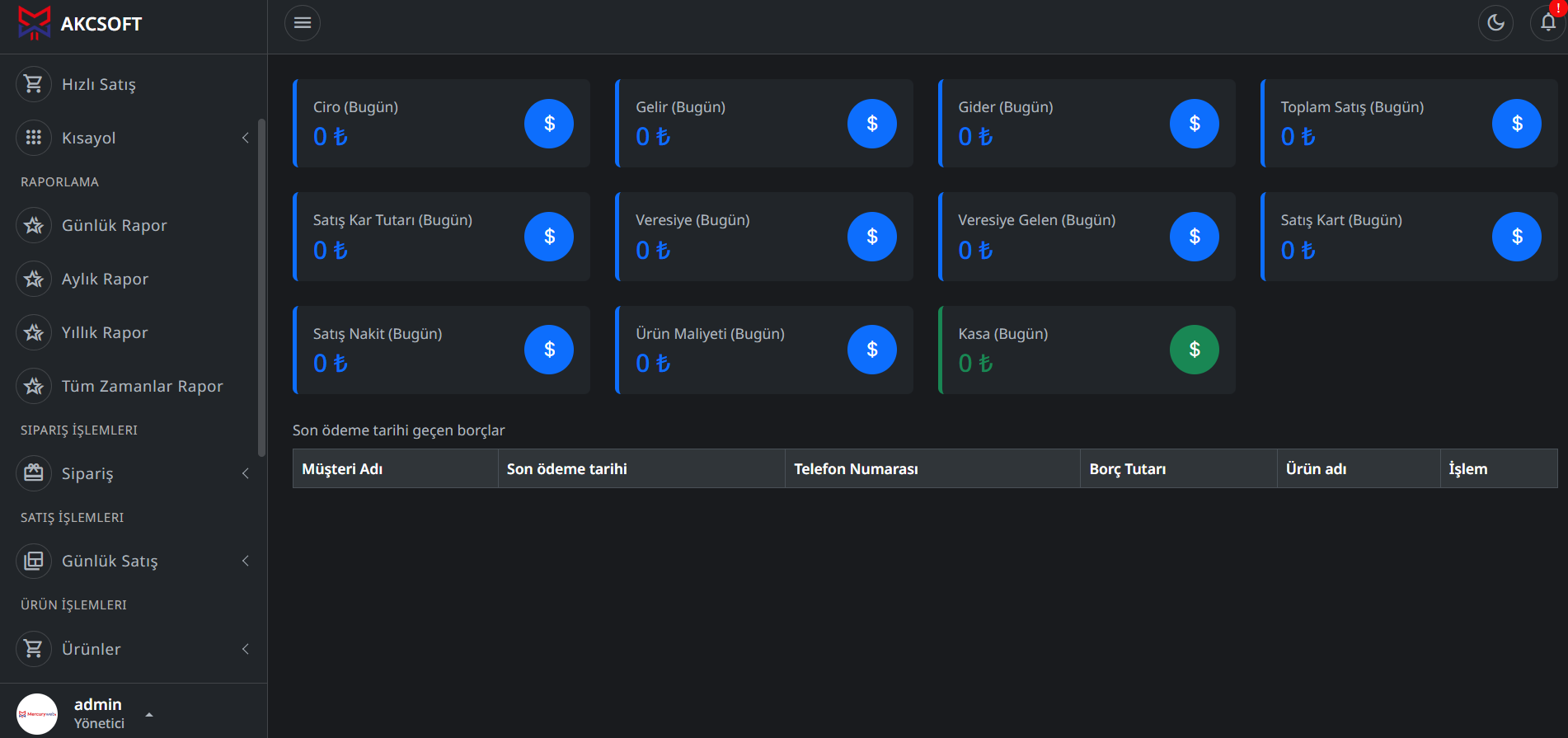Click the Ürünler cart icon
The image size is (1568, 738).
point(34,649)
